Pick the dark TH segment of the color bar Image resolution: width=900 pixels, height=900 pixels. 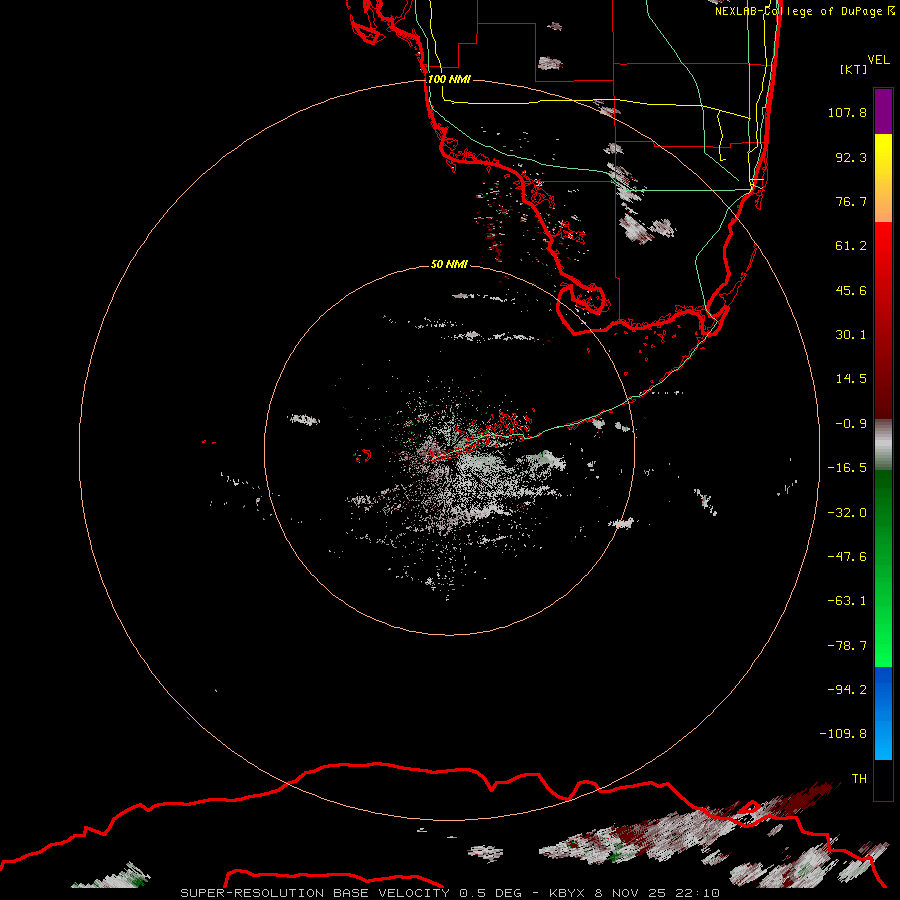pos(883,779)
